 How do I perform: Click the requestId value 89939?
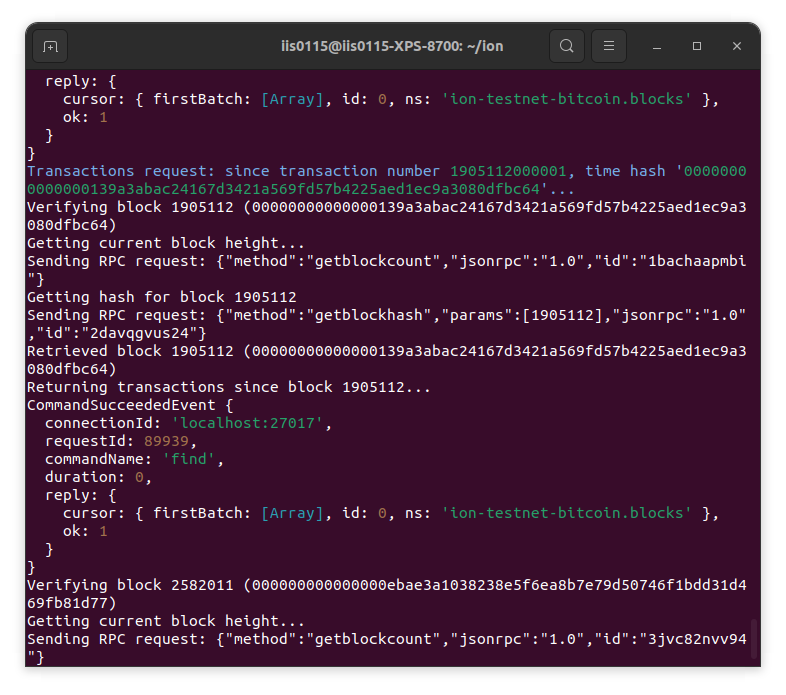pos(166,441)
